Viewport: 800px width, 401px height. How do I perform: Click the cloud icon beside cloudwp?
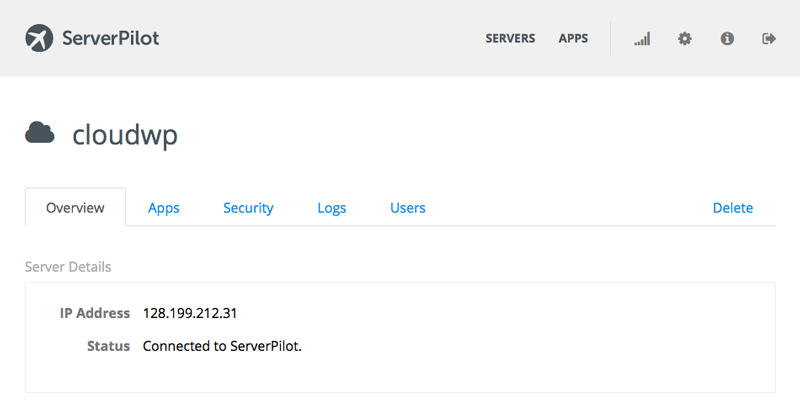pyautogui.click(x=40, y=133)
